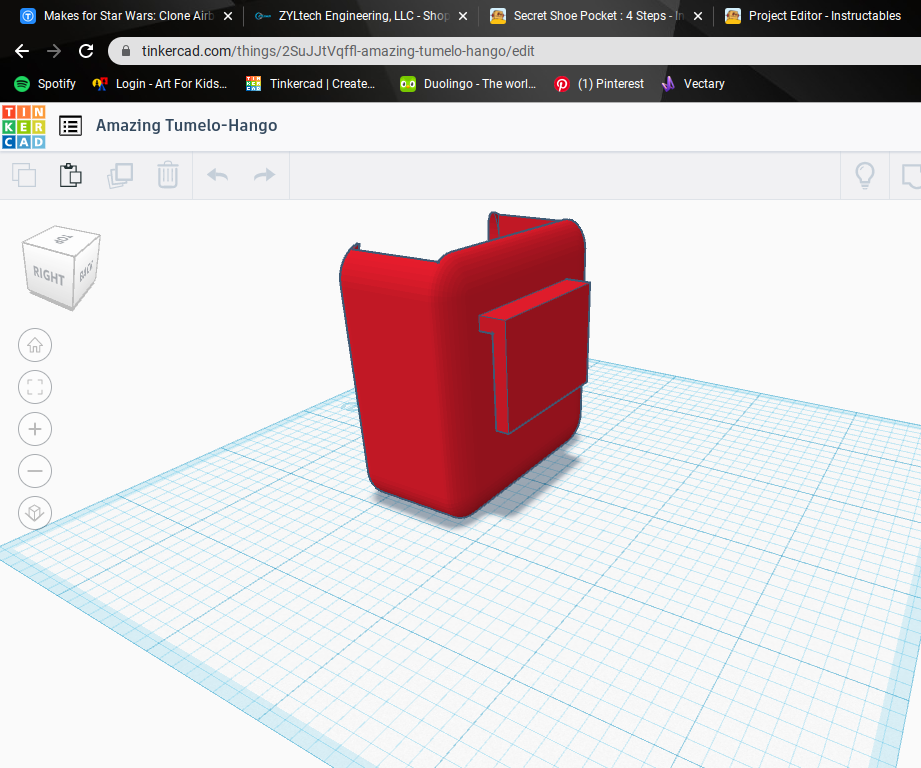The image size is (921, 768).
Task: Close the ZYLtech Engineering tab
Action: [x=463, y=16]
